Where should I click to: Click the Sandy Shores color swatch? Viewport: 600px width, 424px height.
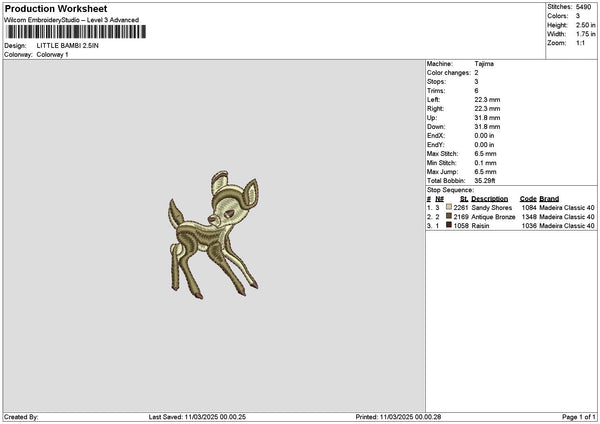[449, 207]
